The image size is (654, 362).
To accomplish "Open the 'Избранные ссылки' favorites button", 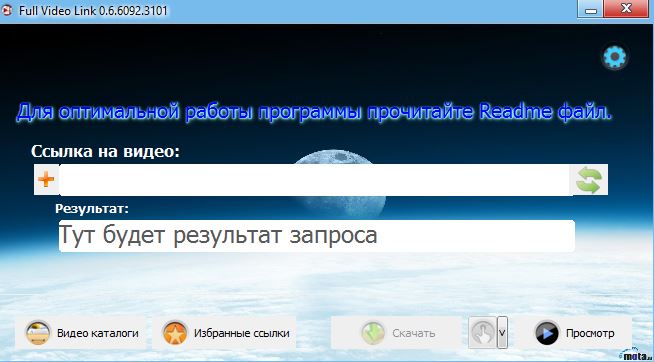I will (x=224, y=333).
